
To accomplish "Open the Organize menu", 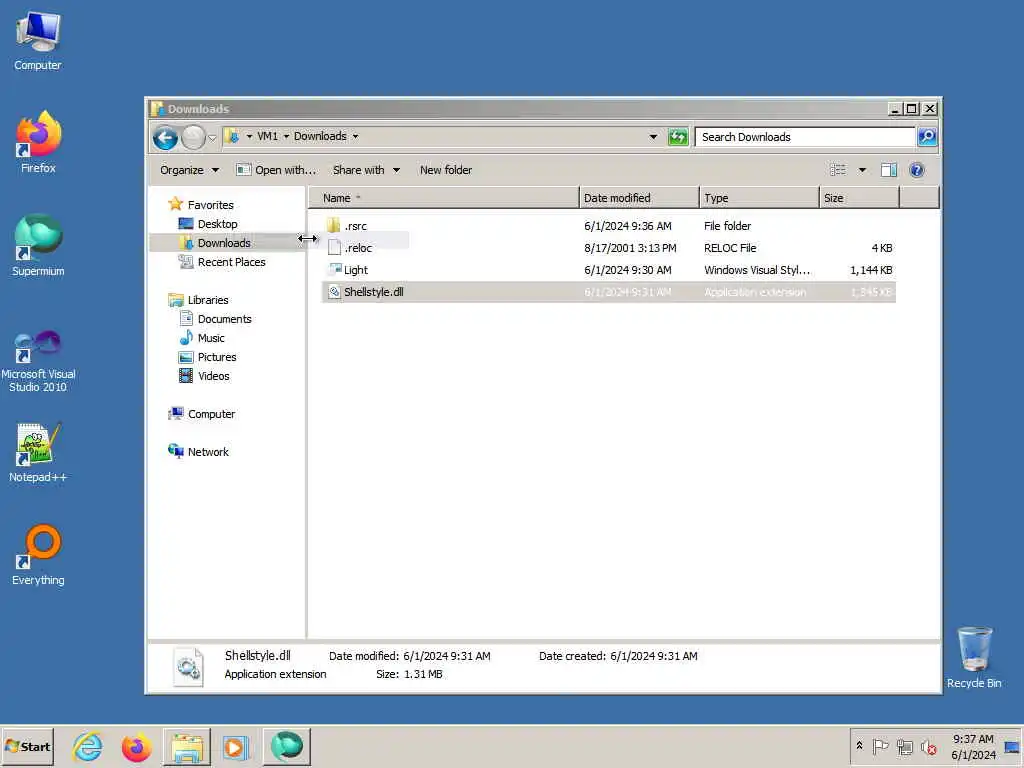I will point(189,170).
